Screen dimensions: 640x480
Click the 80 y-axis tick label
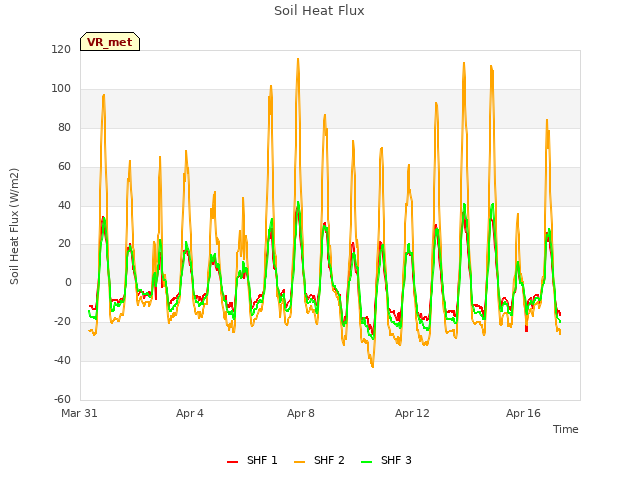[64, 128]
